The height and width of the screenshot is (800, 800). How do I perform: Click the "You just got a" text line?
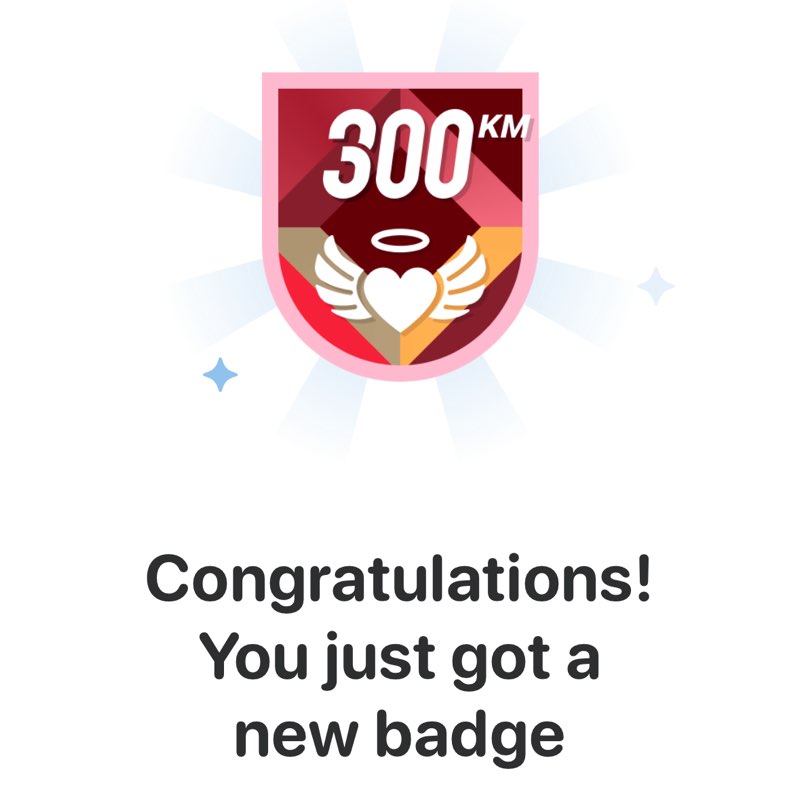tap(399, 657)
